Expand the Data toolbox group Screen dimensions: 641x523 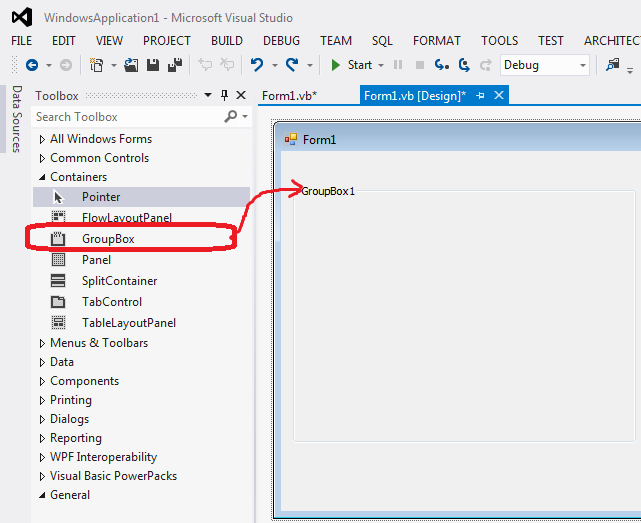pyautogui.click(x=42, y=362)
